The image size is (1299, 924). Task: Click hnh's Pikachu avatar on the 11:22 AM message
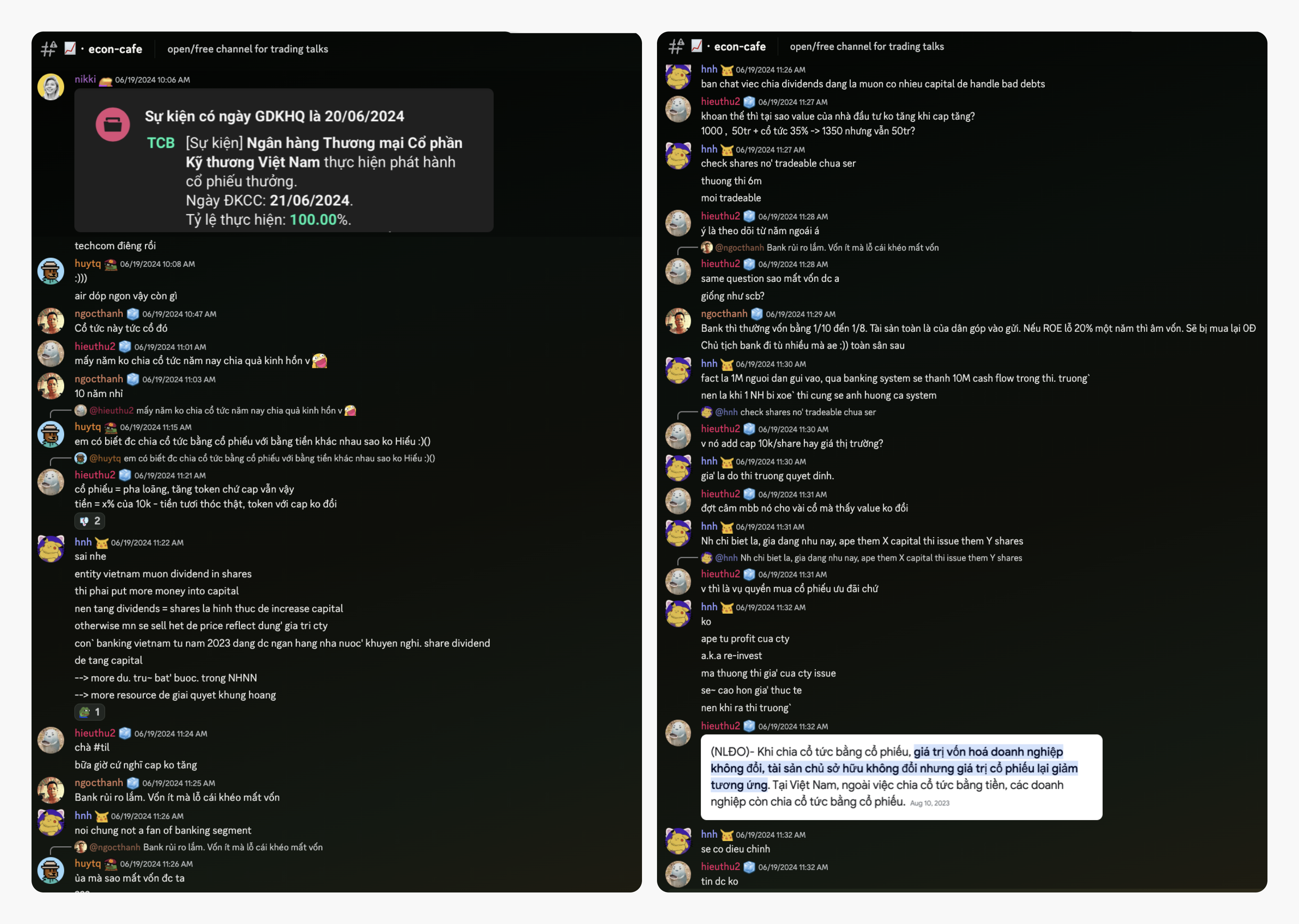pyautogui.click(x=51, y=549)
